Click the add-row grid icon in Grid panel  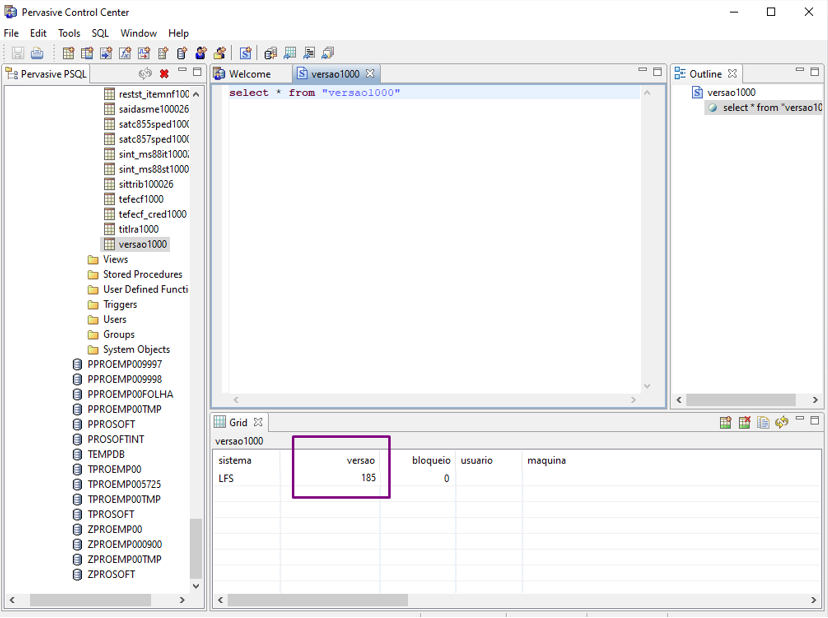pyautogui.click(x=726, y=422)
